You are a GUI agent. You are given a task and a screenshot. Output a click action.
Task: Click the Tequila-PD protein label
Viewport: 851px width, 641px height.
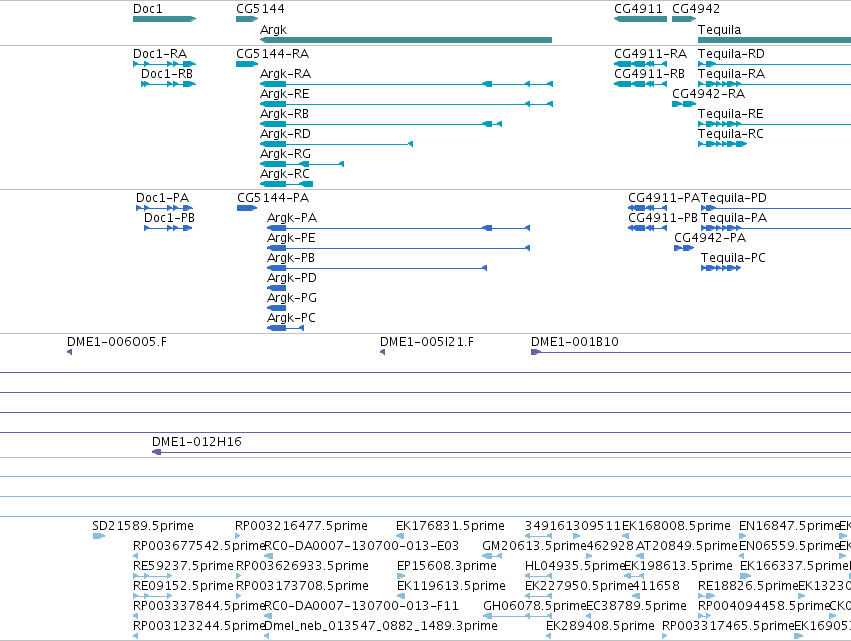click(x=734, y=198)
